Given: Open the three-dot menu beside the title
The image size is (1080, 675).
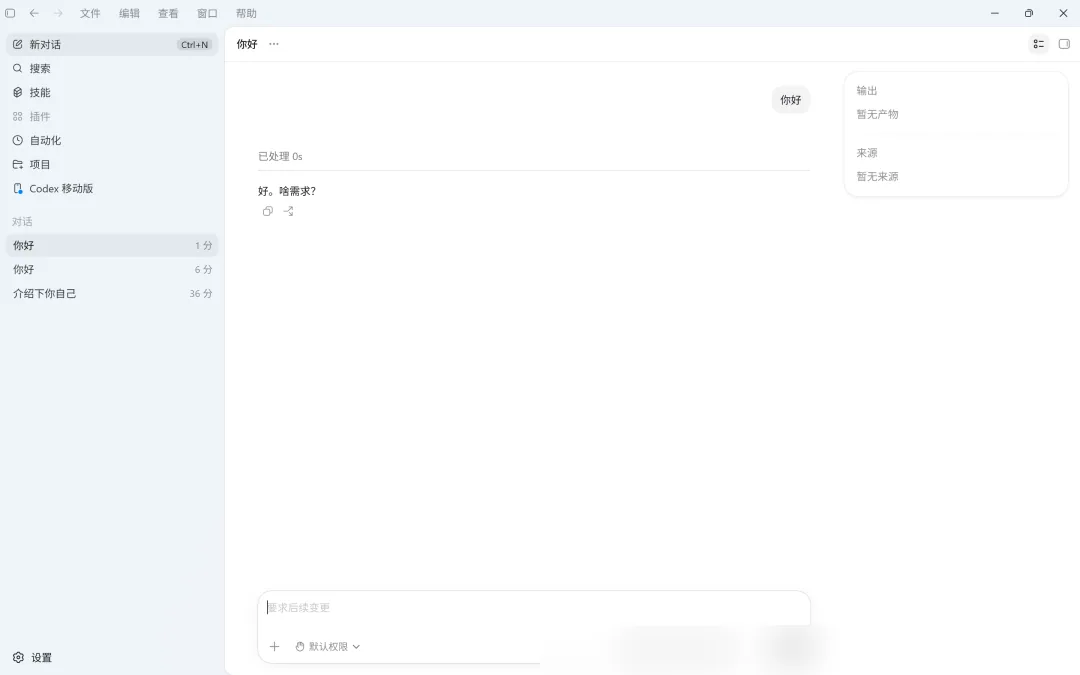Looking at the screenshot, I should (274, 44).
